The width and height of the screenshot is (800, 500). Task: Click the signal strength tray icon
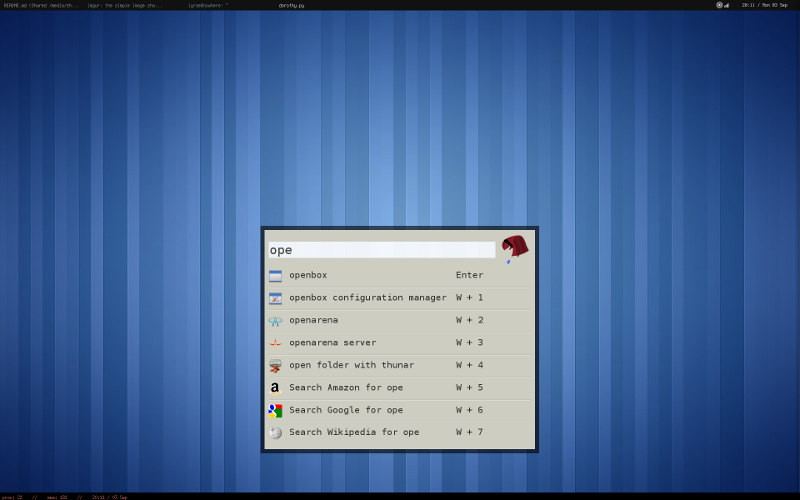(x=726, y=6)
